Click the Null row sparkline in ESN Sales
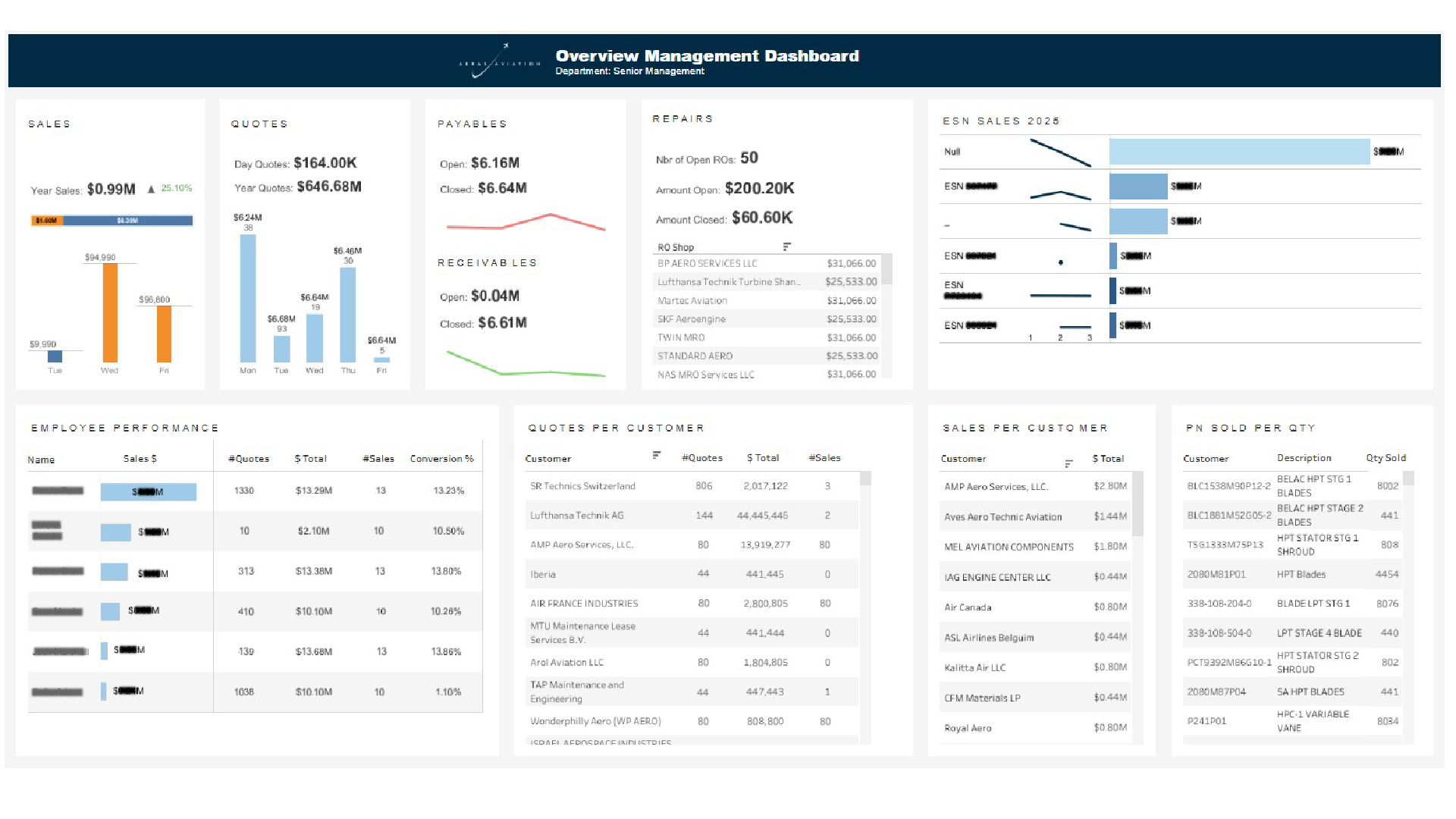Viewport: 1456px width, 819px height. pyautogui.click(x=1060, y=152)
